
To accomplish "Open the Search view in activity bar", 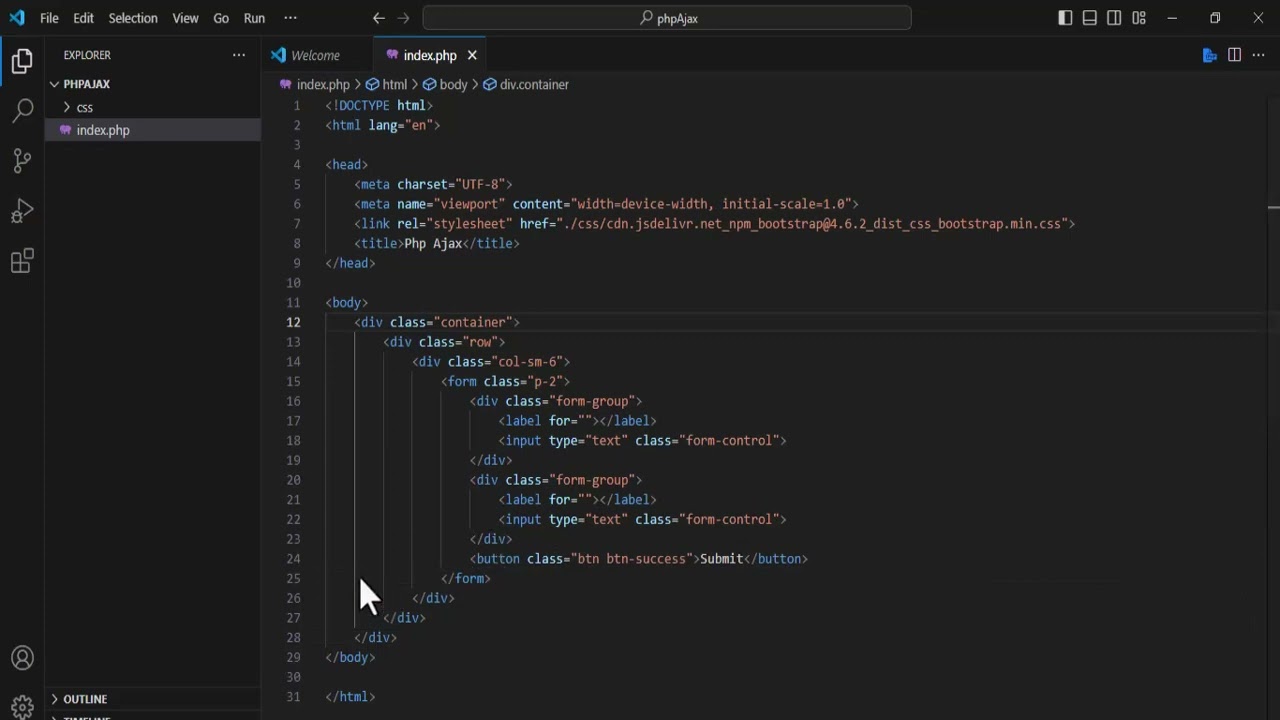I will 22,110.
